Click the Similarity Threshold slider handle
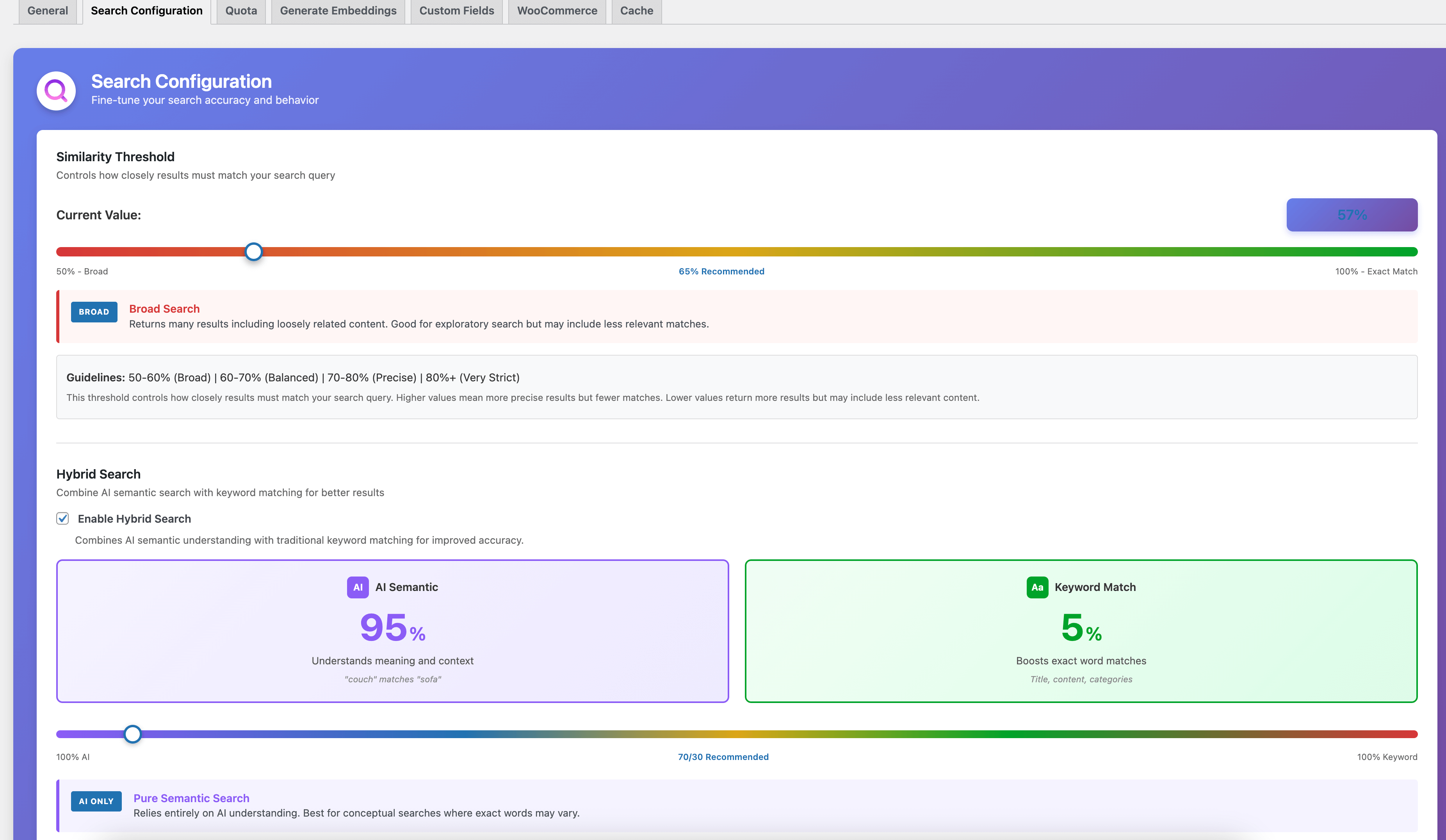The width and height of the screenshot is (1446, 840). pyautogui.click(x=253, y=252)
